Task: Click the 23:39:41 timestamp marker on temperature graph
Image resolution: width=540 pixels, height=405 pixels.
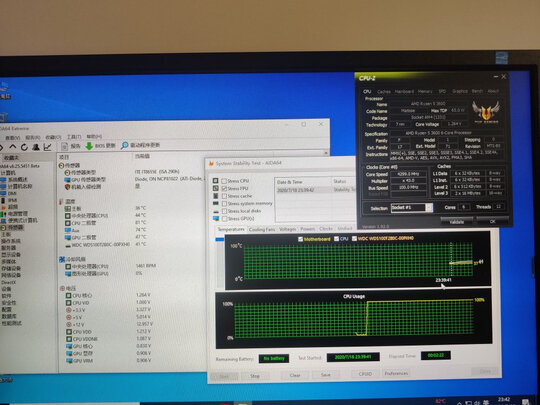Action: pos(443,280)
